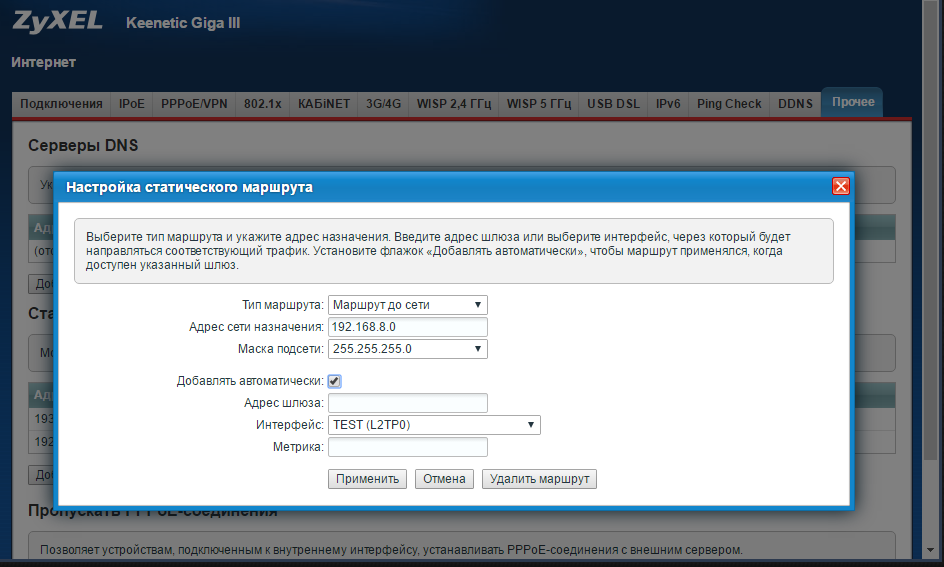Click 'Удалить маршрут' button
Viewport: 944px width, 567px height.
[x=539, y=479]
